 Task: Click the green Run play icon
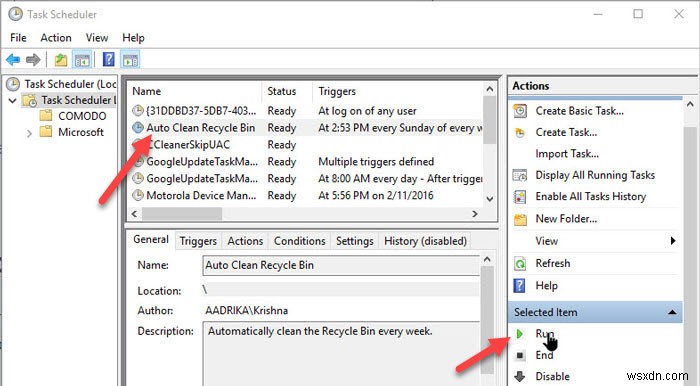point(520,333)
